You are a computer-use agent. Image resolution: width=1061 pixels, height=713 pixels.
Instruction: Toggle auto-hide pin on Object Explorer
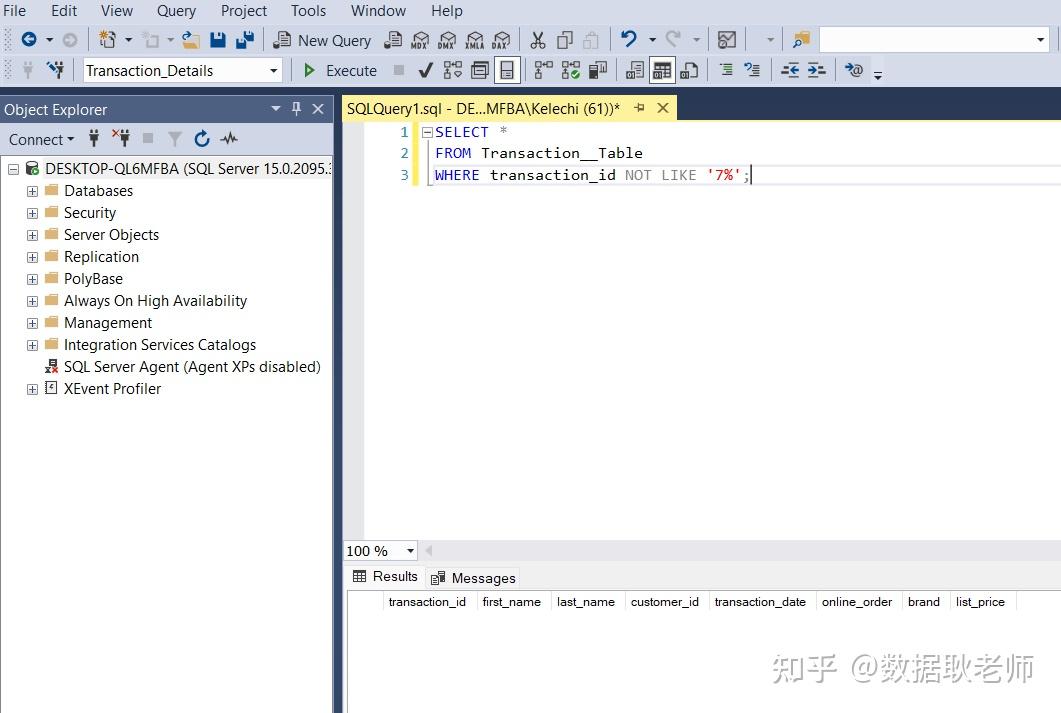[298, 109]
